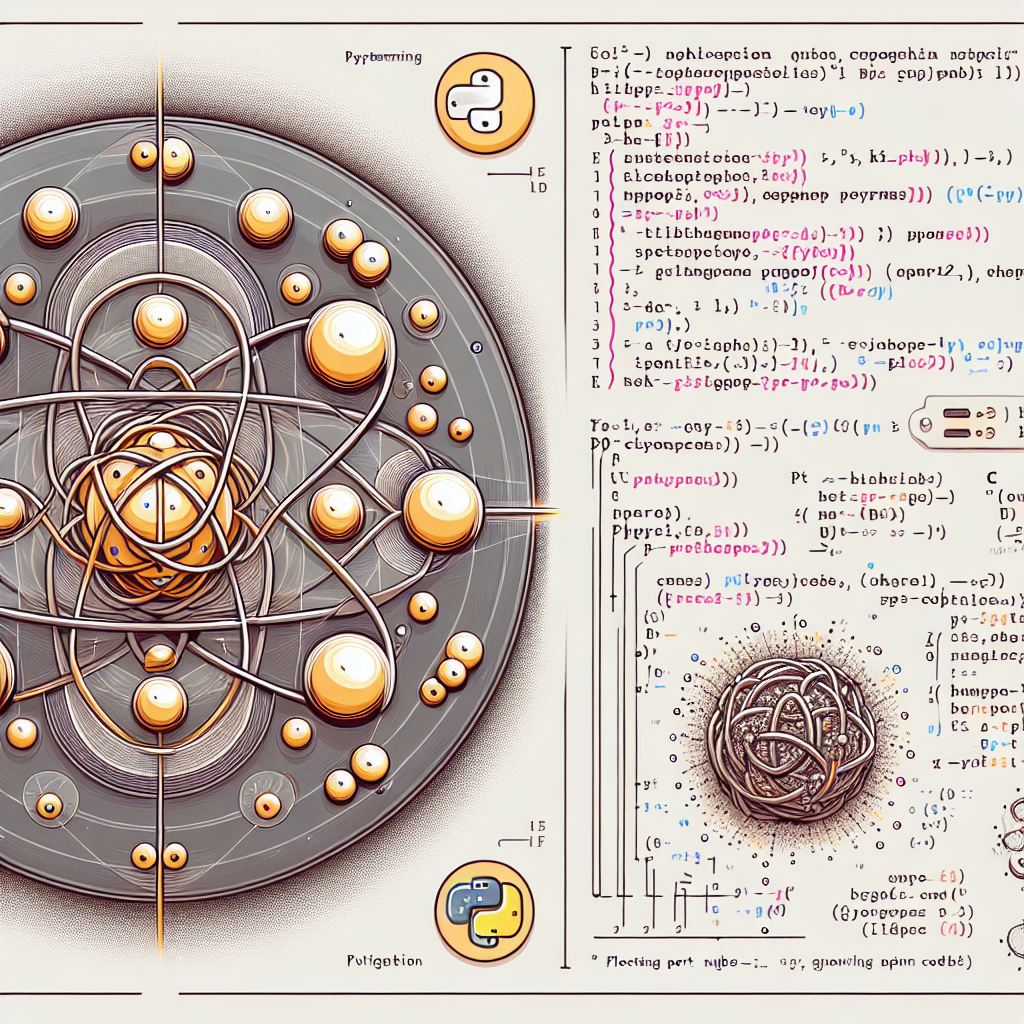Viewport: 1024px width, 1024px height.
Task: Click the "Pyrbeorning" label
Action: (x=383, y=57)
